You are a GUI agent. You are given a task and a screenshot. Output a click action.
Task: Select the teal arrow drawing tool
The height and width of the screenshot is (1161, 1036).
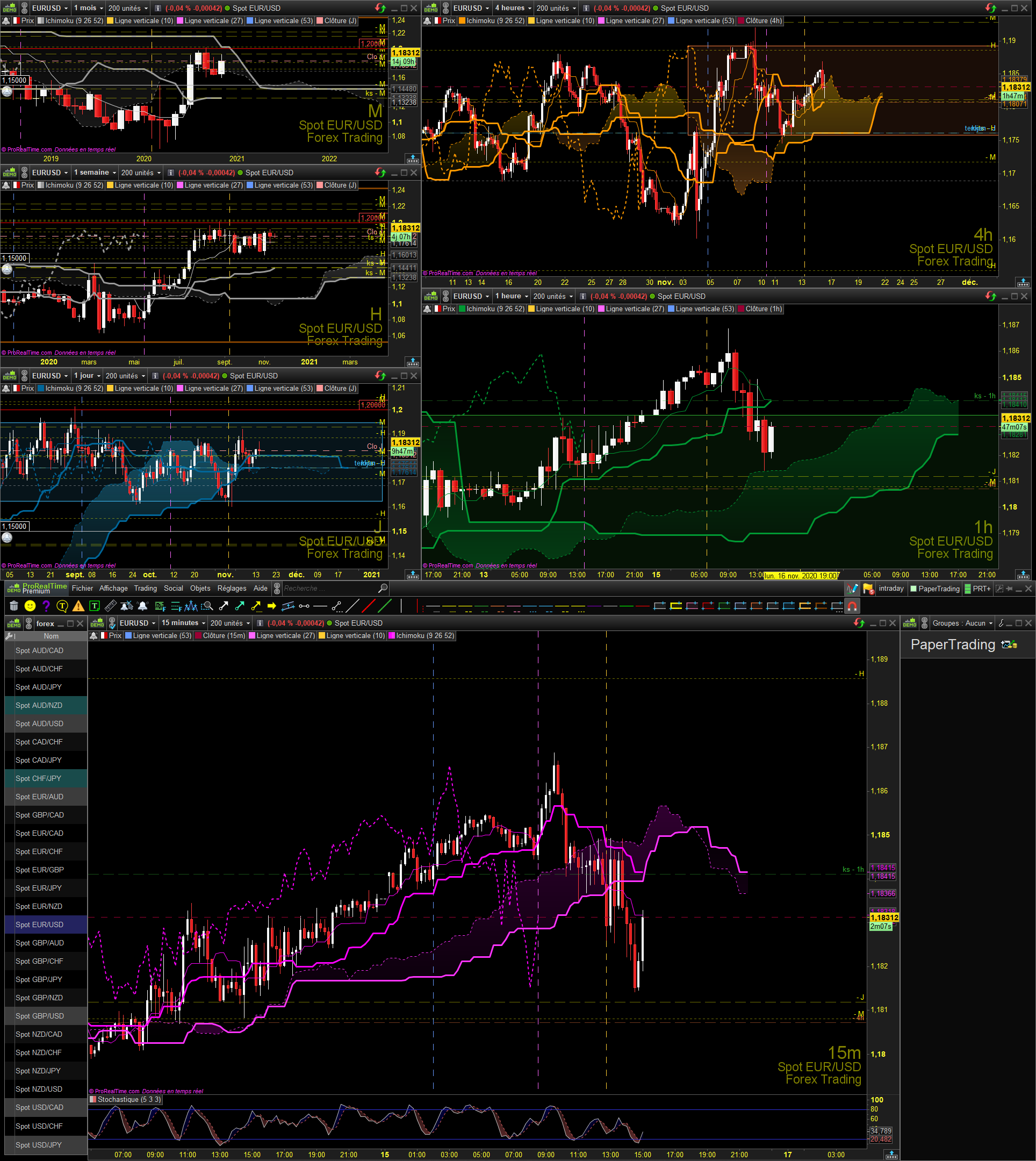coord(240,606)
